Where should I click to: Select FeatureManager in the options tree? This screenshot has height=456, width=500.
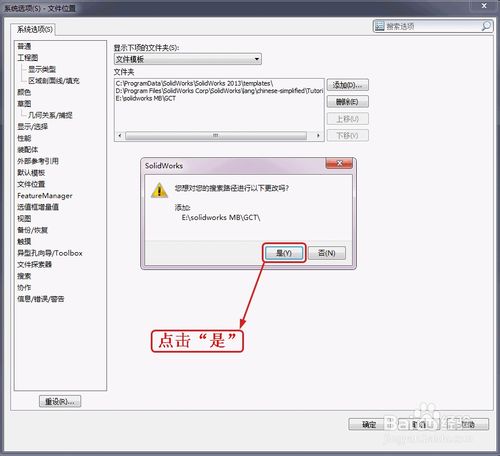tap(45, 196)
